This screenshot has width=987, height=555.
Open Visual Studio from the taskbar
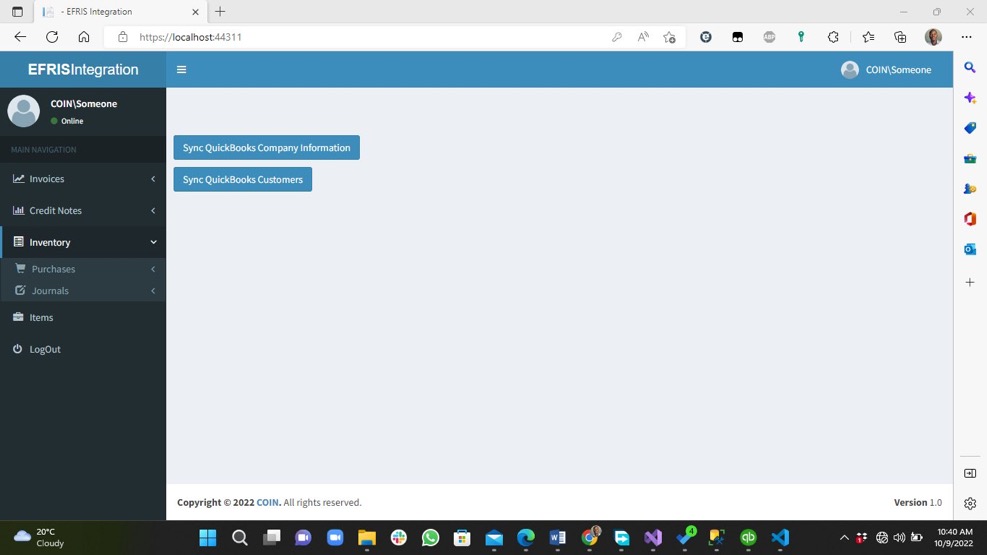pyautogui.click(x=653, y=537)
